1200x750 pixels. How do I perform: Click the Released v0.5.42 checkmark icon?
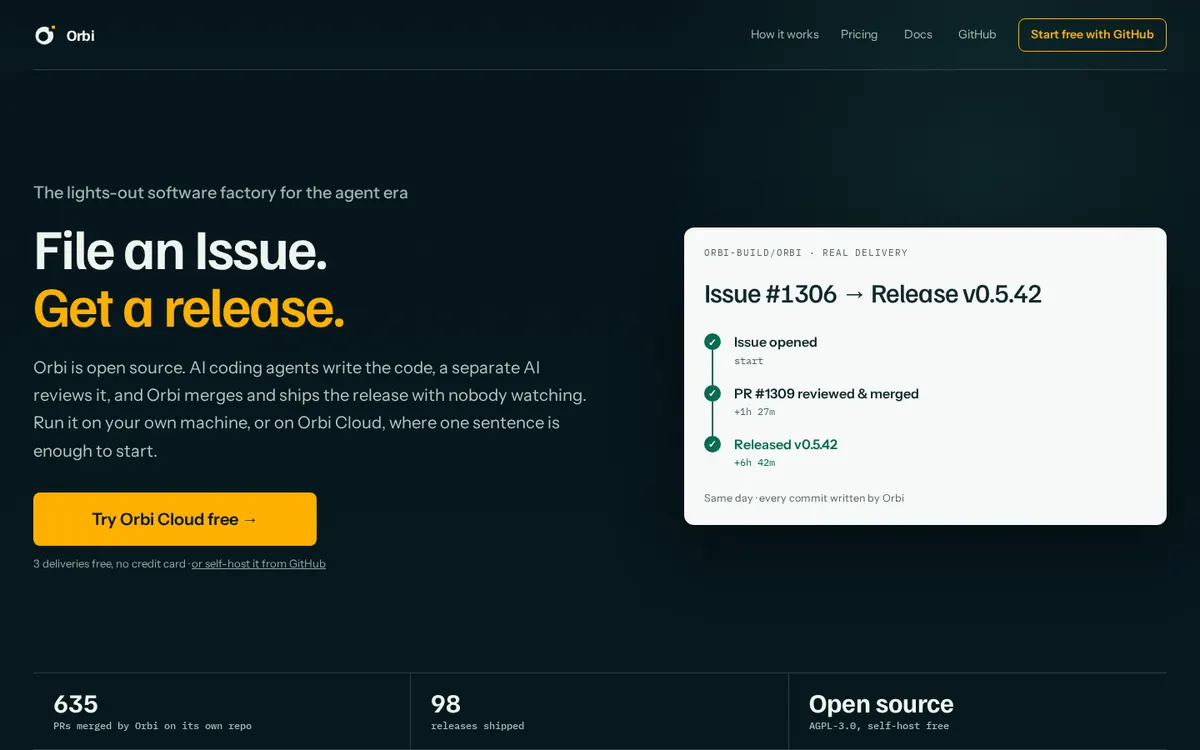point(712,444)
